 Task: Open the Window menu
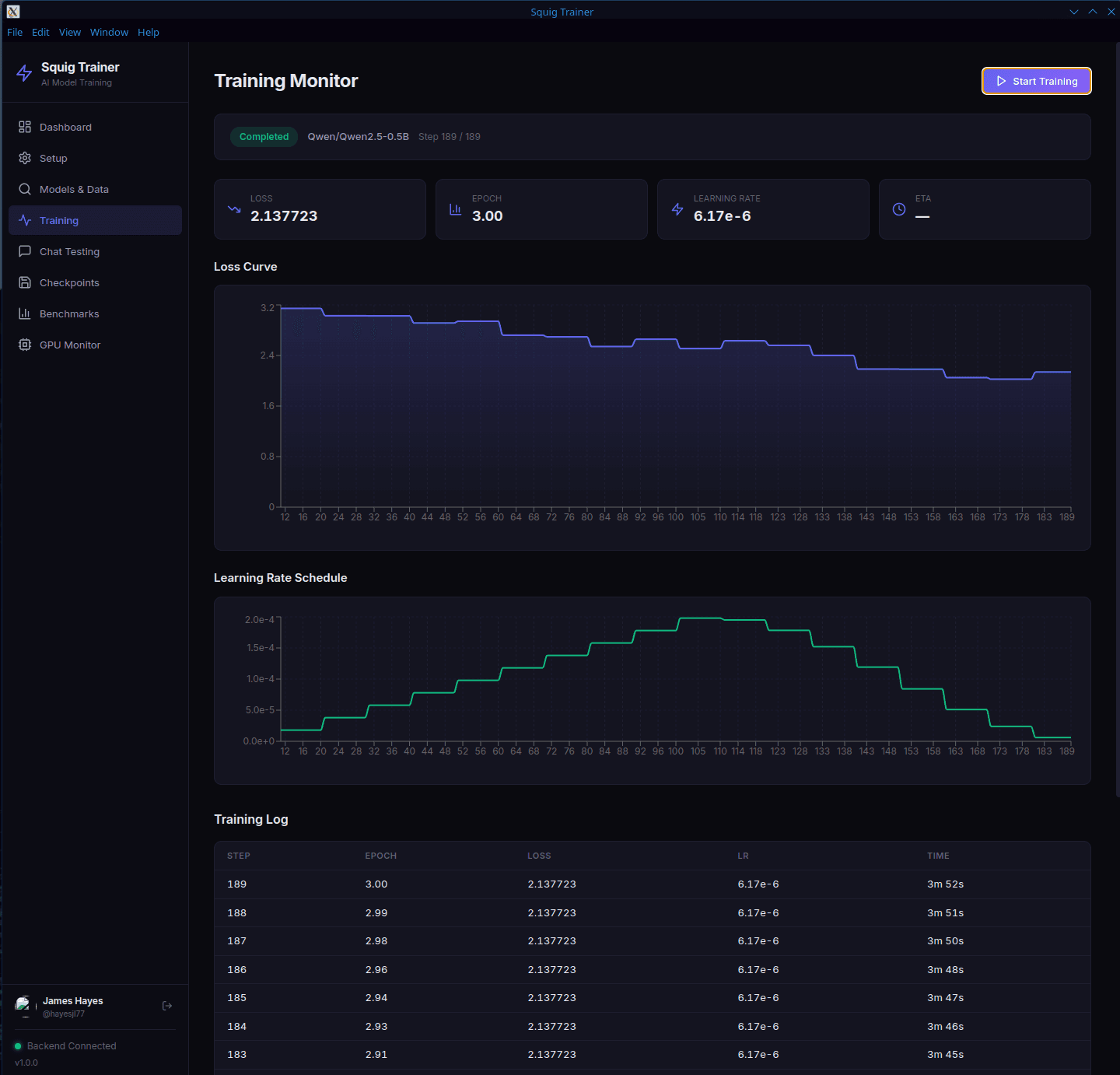(109, 32)
